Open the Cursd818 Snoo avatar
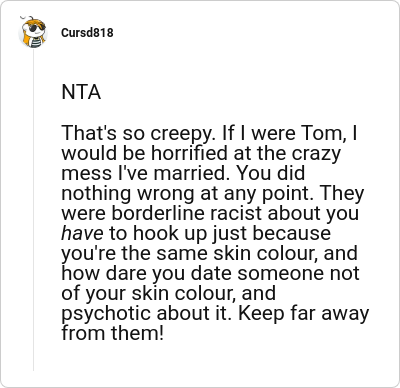The width and height of the screenshot is (400, 388). tap(33, 32)
